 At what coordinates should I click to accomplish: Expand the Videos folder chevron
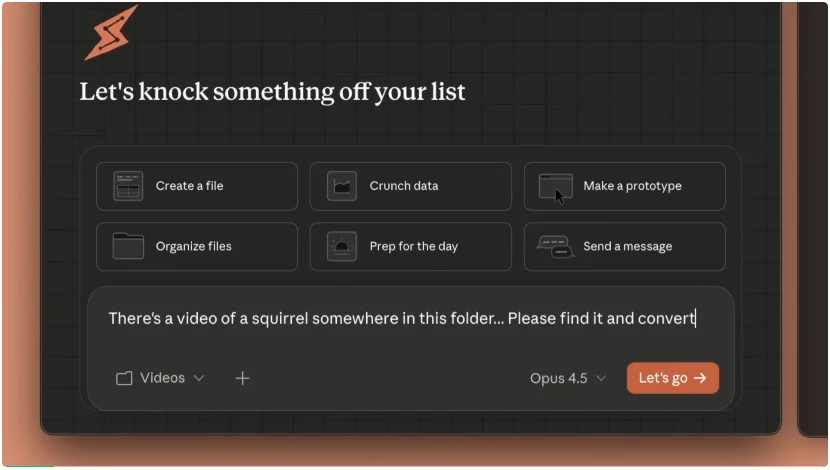coord(199,378)
